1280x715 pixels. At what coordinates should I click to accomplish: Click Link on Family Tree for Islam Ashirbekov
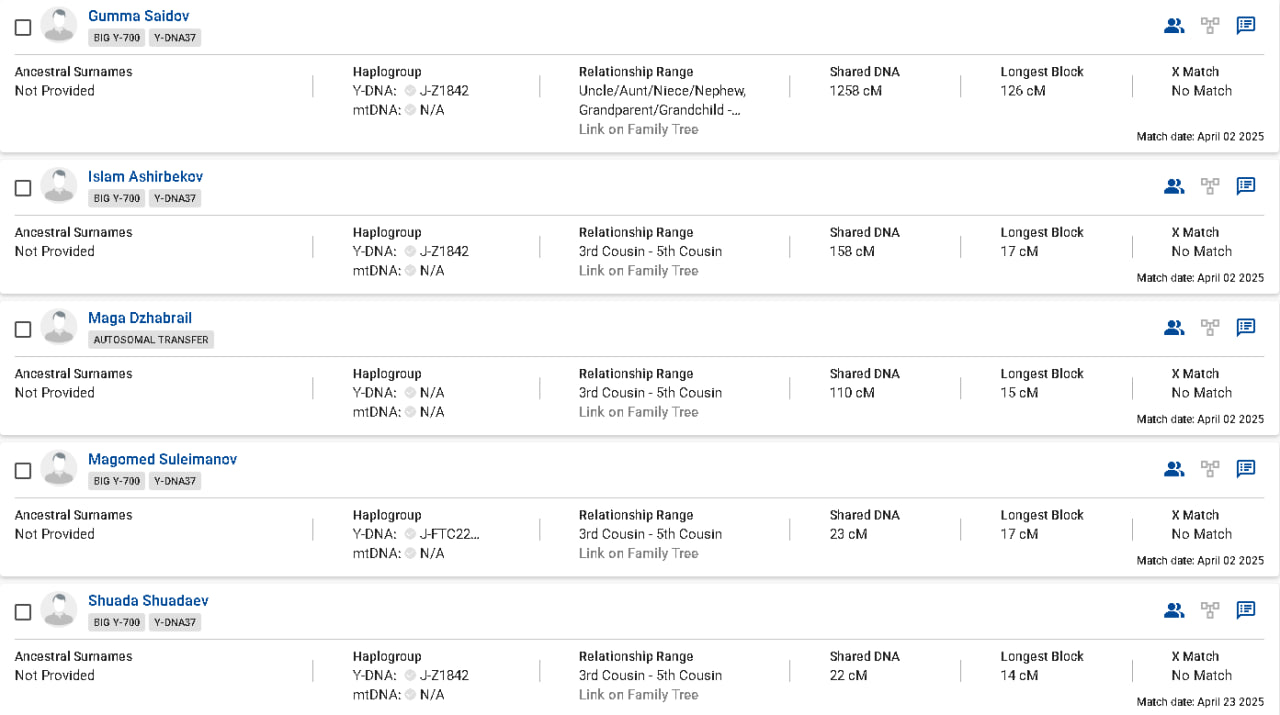(x=638, y=270)
